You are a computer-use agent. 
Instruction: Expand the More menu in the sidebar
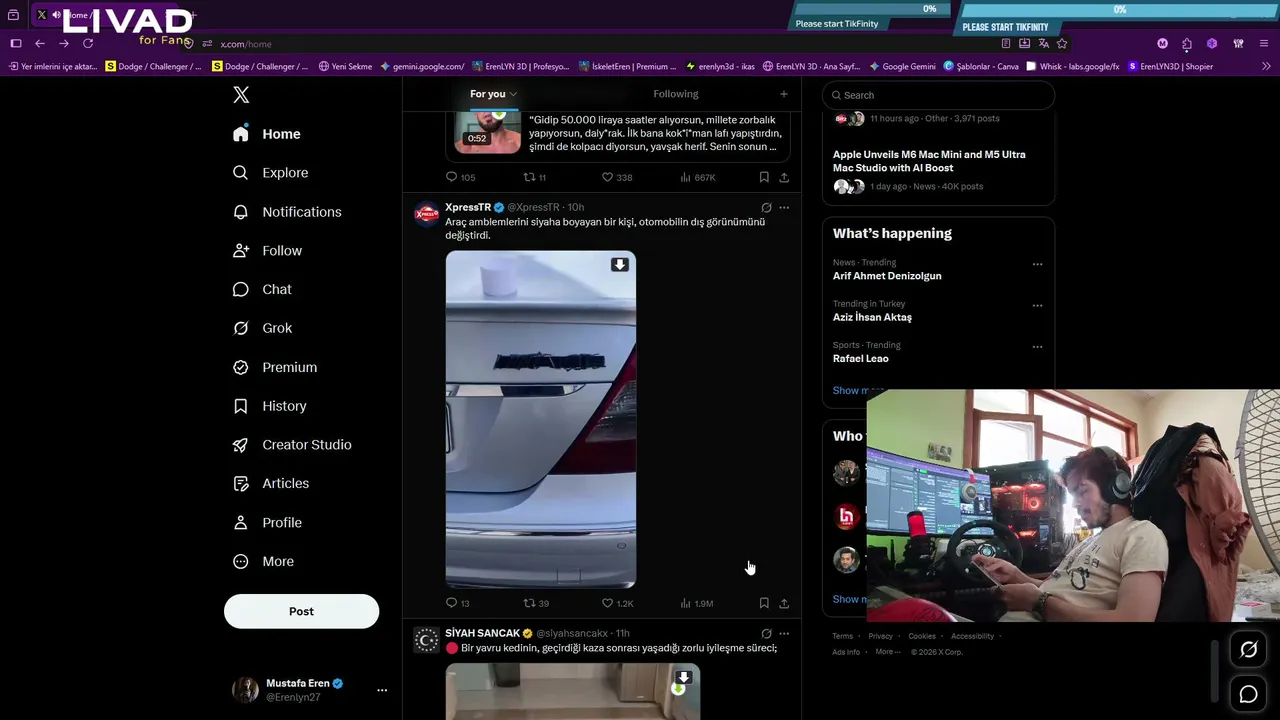(x=263, y=562)
